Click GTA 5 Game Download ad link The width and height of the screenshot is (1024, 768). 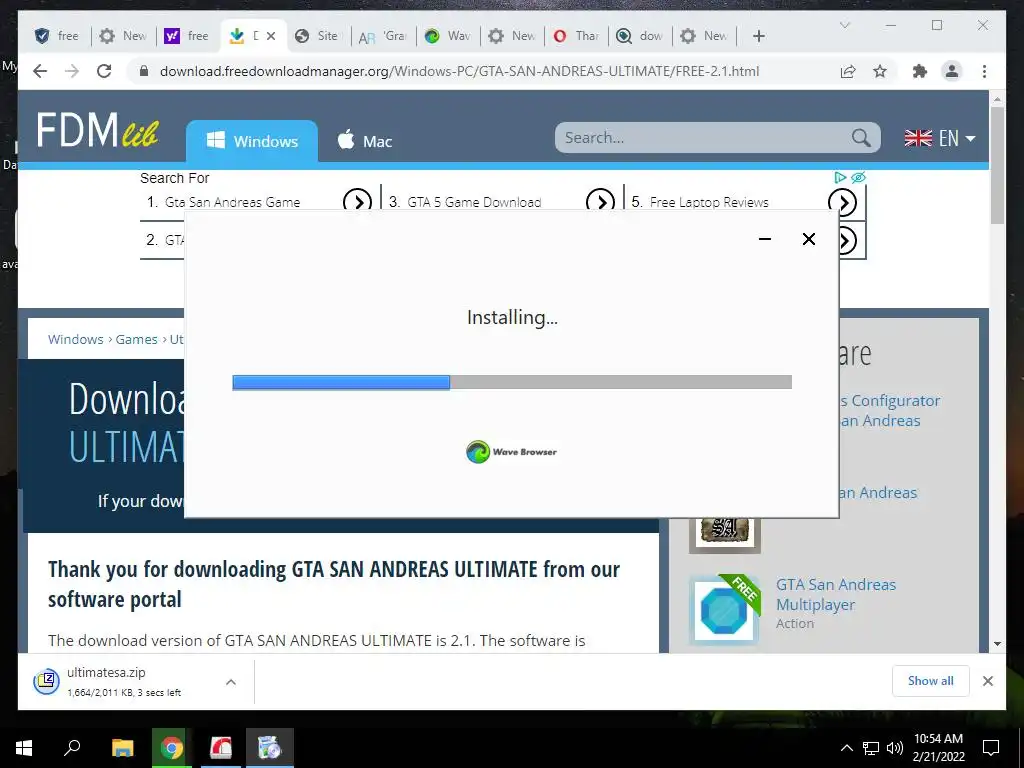point(474,202)
